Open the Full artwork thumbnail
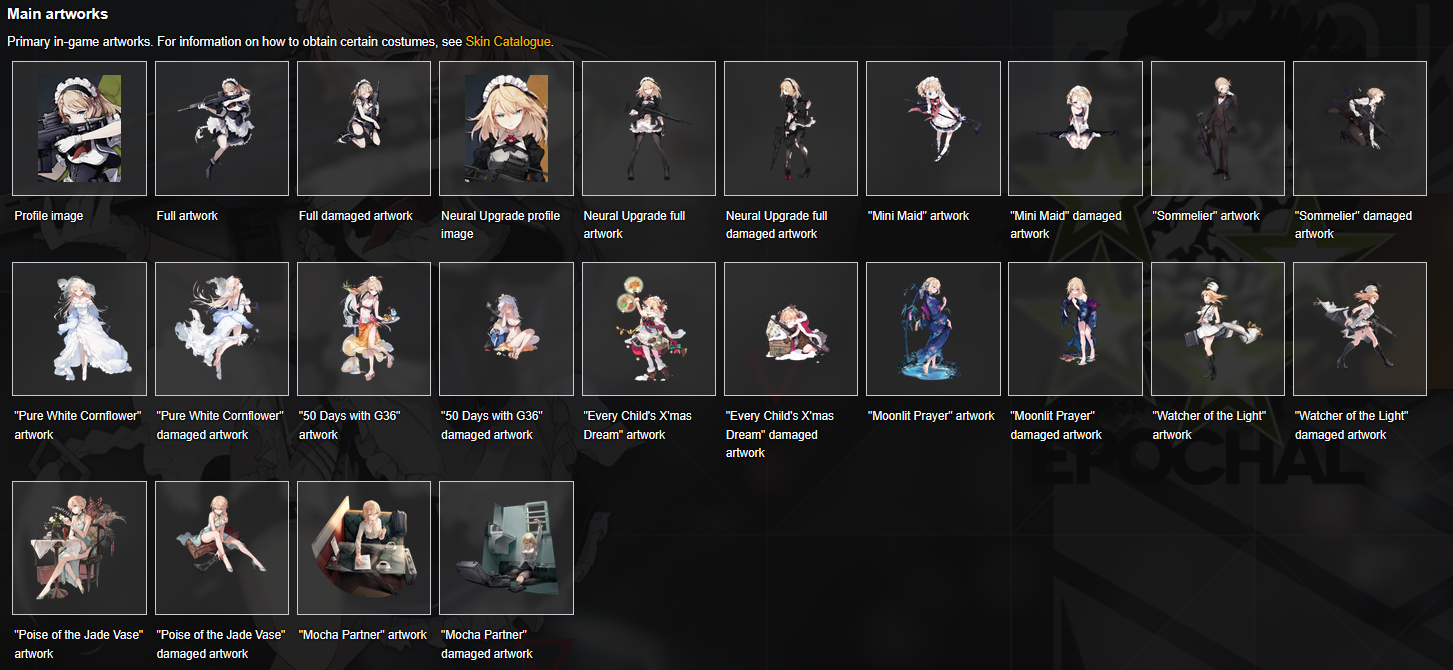The width and height of the screenshot is (1453, 670). pos(222,128)
